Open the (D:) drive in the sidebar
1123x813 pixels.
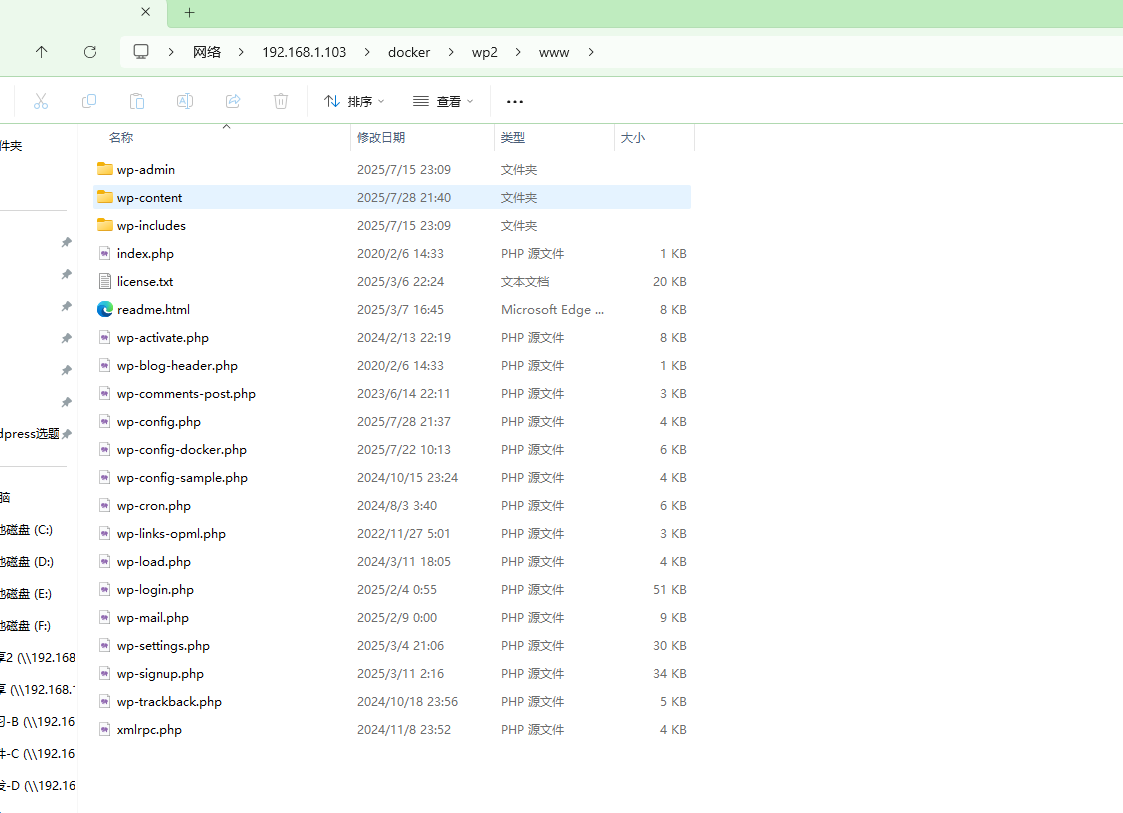click(x=26, y=562)
